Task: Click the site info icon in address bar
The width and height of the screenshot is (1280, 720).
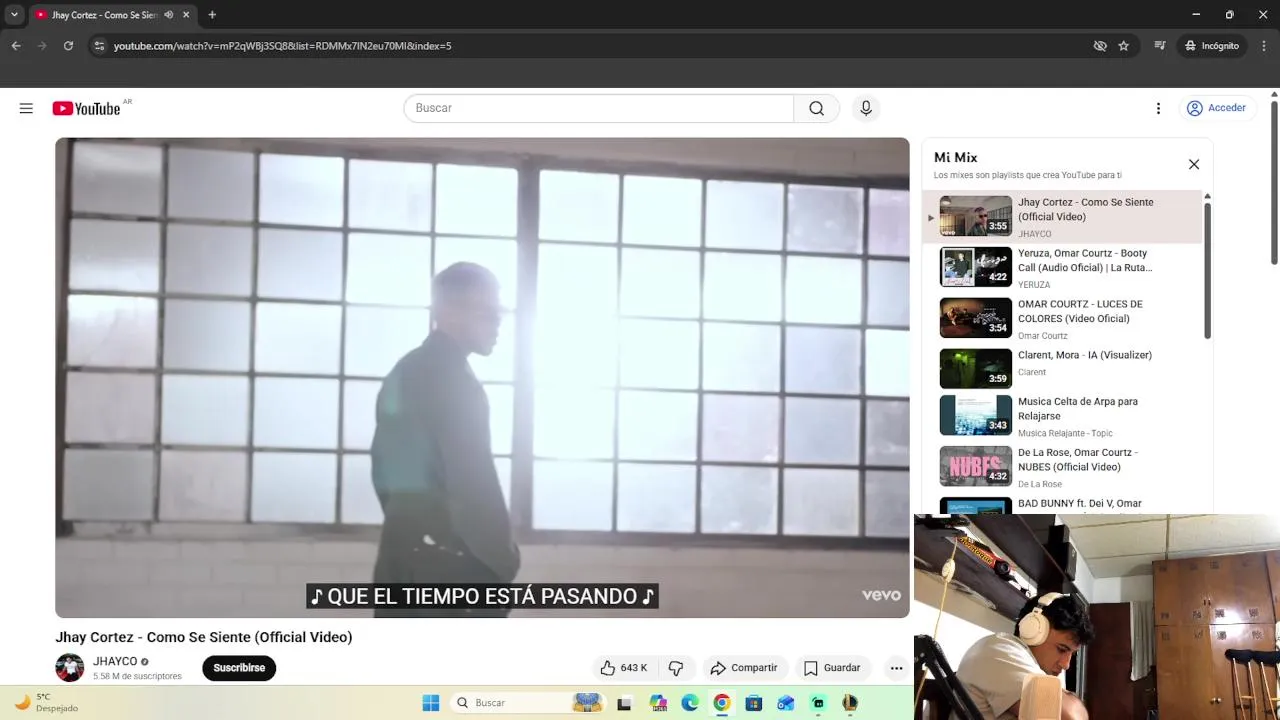Action: [98, 46]
